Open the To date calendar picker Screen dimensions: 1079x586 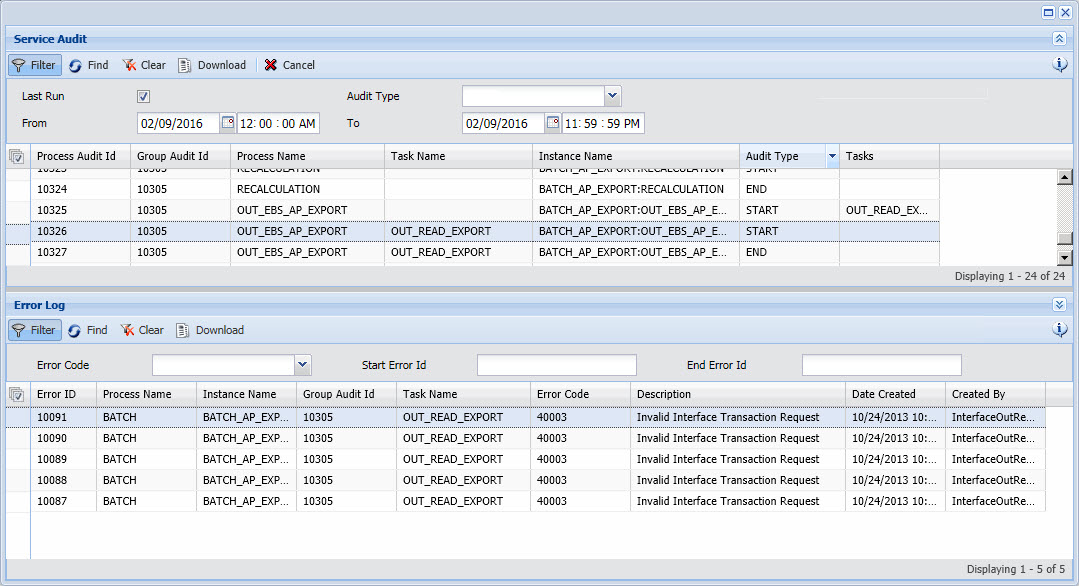pyautogui.click(x=552, y=123)
